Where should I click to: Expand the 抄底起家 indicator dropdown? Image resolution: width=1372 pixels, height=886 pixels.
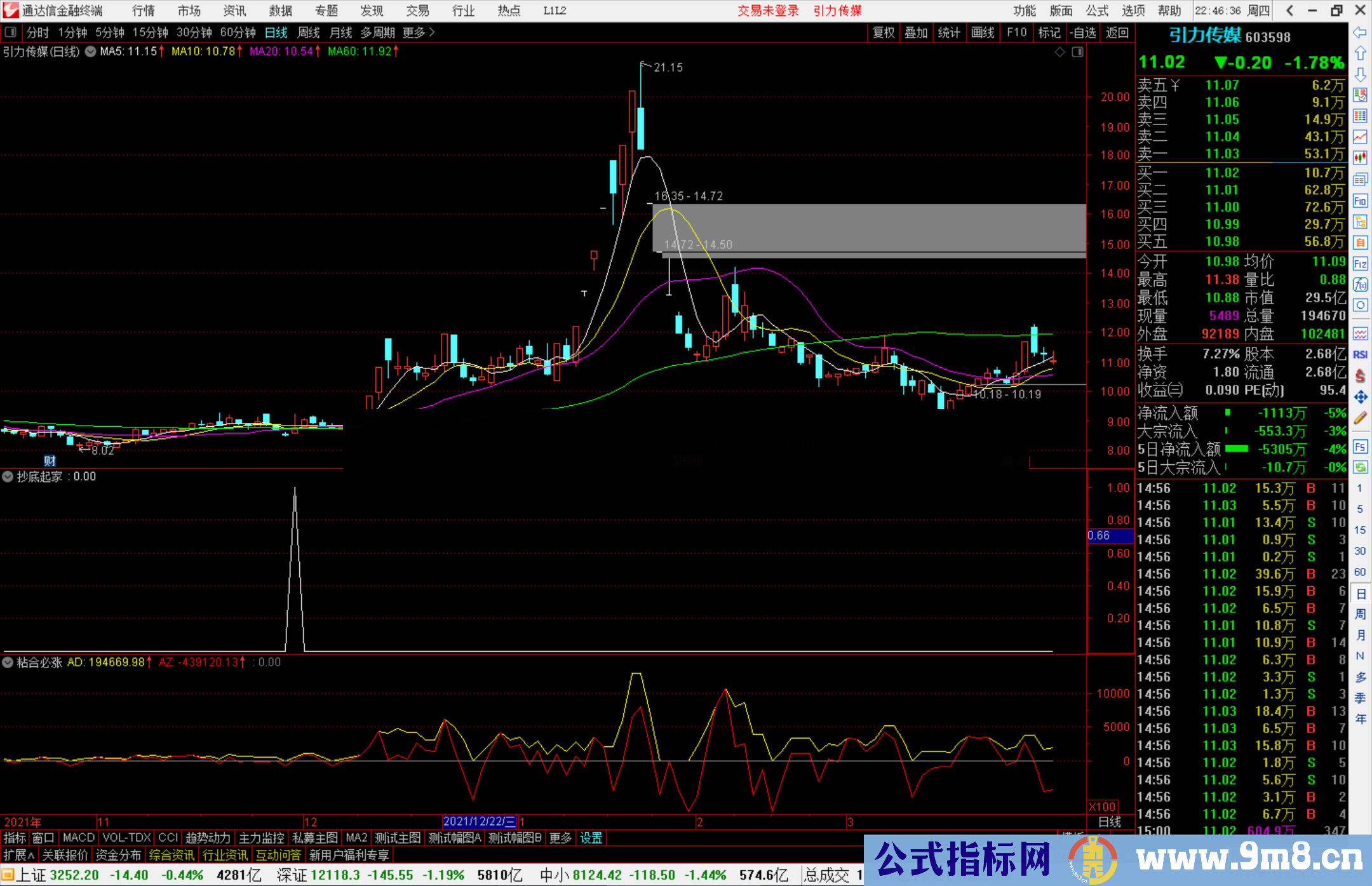(x=8, y=476)
